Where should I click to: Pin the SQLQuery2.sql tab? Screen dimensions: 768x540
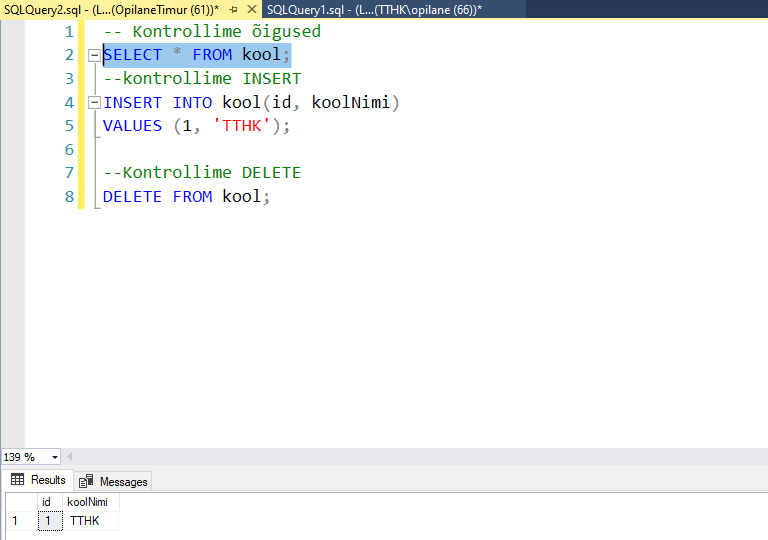[x=233, y=9]
